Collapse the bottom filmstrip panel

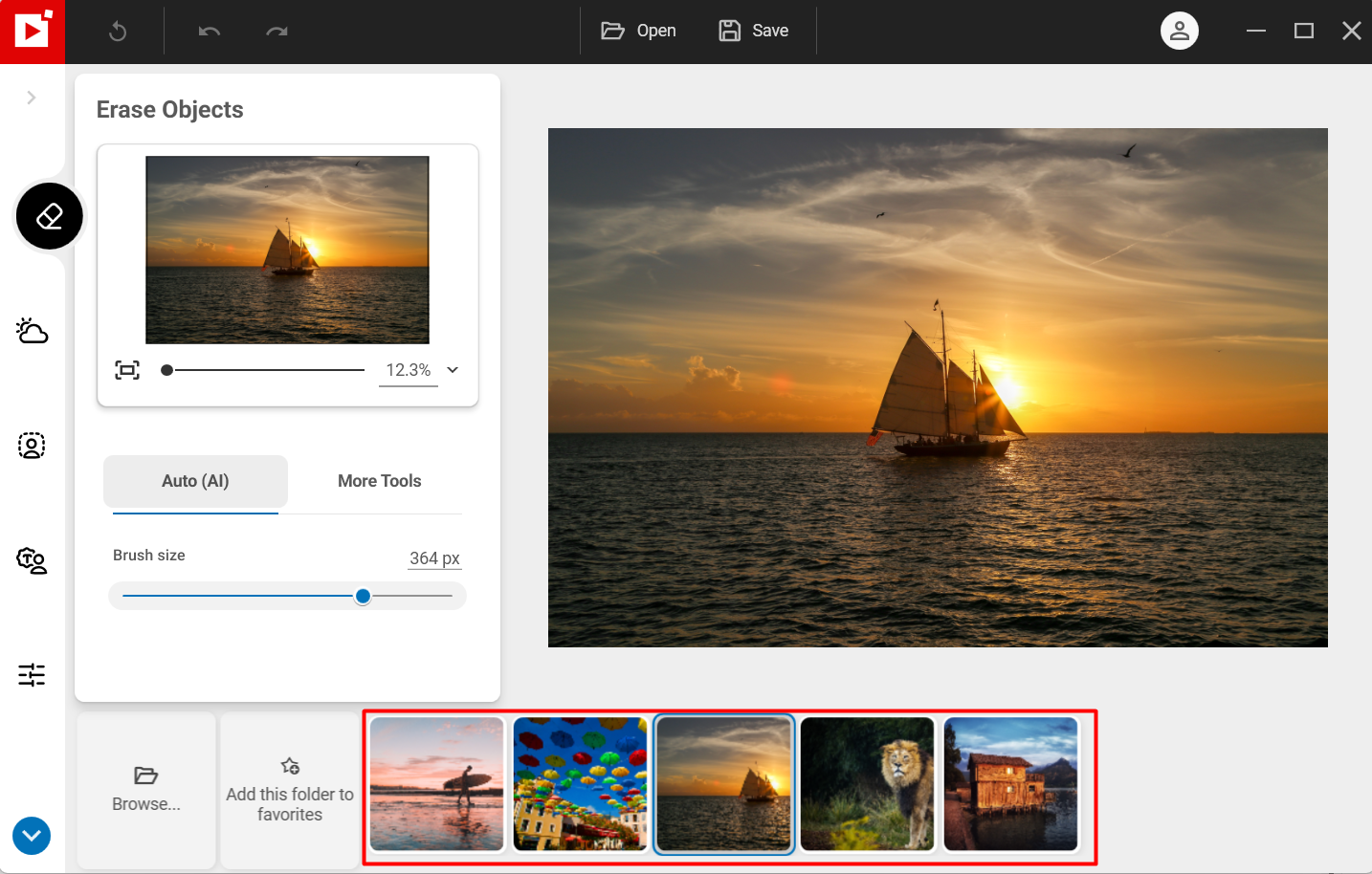click(x=31, y=836)
